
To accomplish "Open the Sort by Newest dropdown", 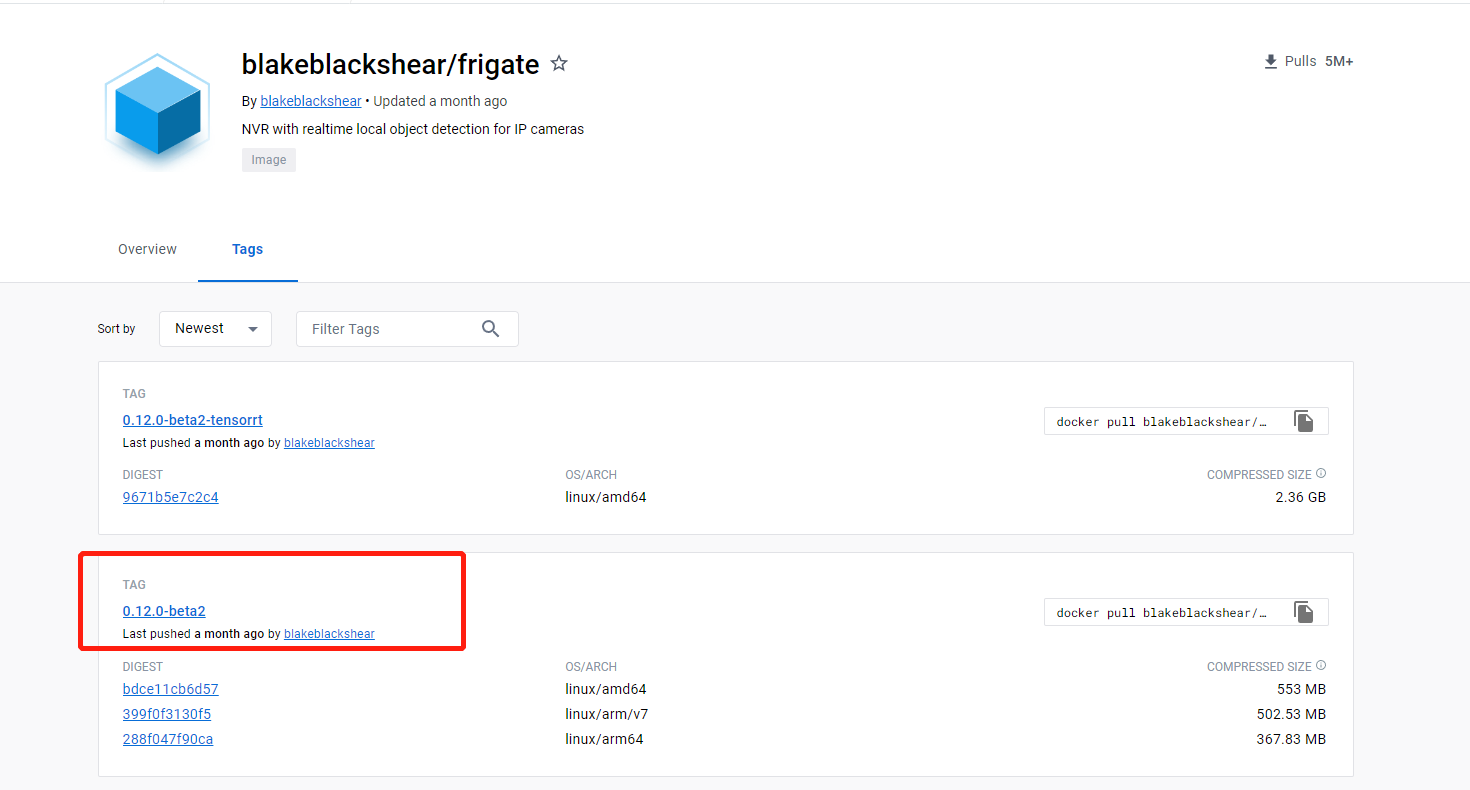I will [x=215, y=328].
